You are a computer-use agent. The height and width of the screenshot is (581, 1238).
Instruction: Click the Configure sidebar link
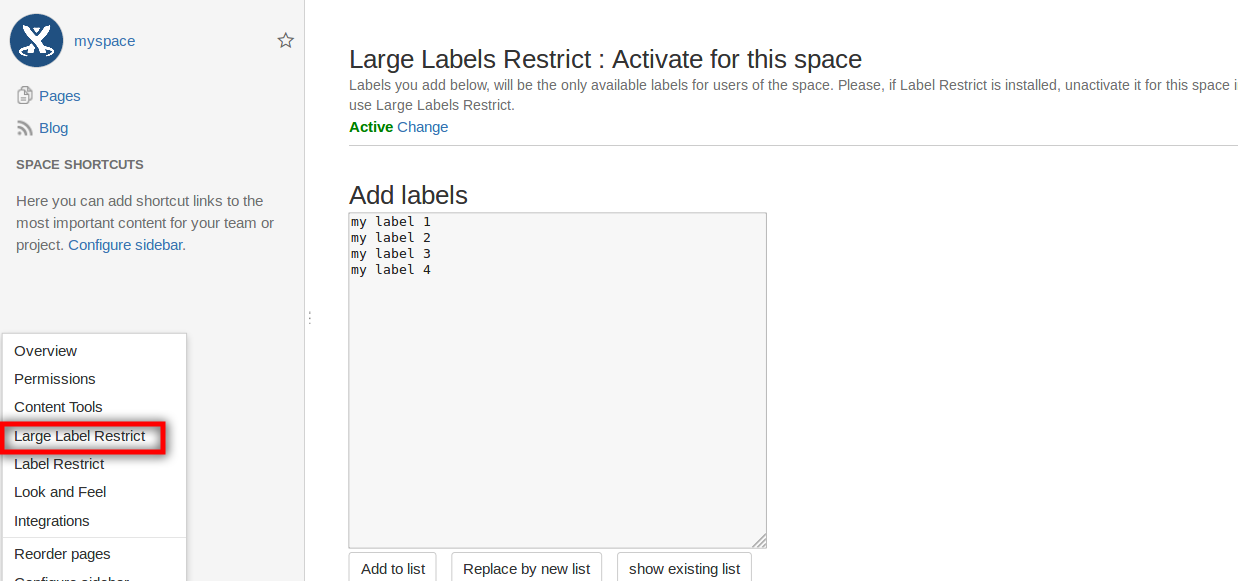(125, 245)
